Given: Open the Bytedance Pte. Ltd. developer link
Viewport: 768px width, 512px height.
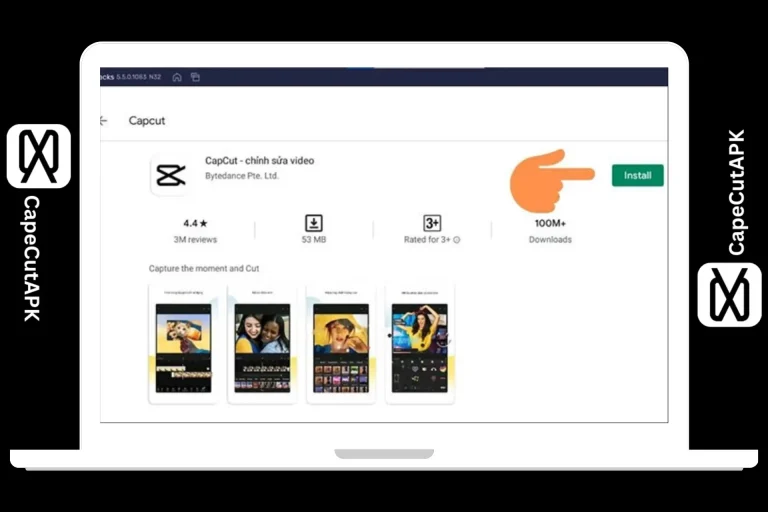Looking at the screenshot, I should 241,176.
